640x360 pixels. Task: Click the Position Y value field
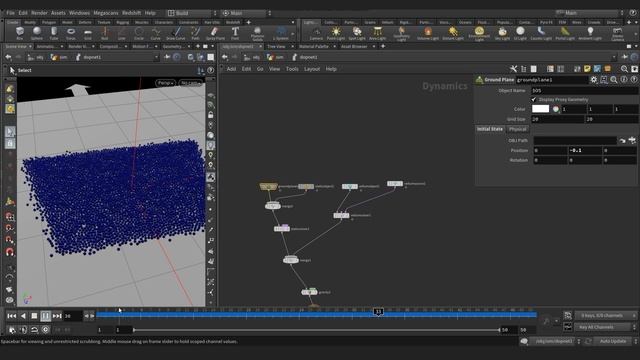coord(585,151)
